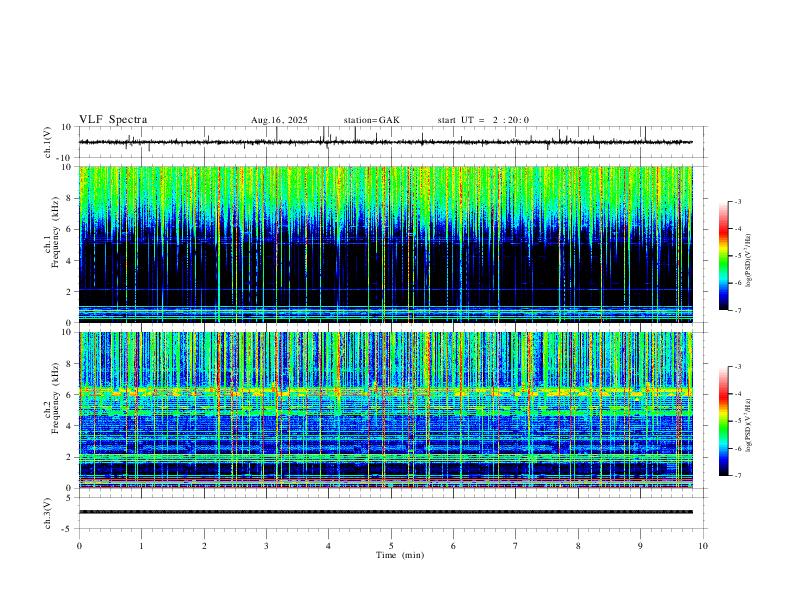Click the ch.2 spectrogram panel
The image size is (792, 612).
click(x=385, y=410)
